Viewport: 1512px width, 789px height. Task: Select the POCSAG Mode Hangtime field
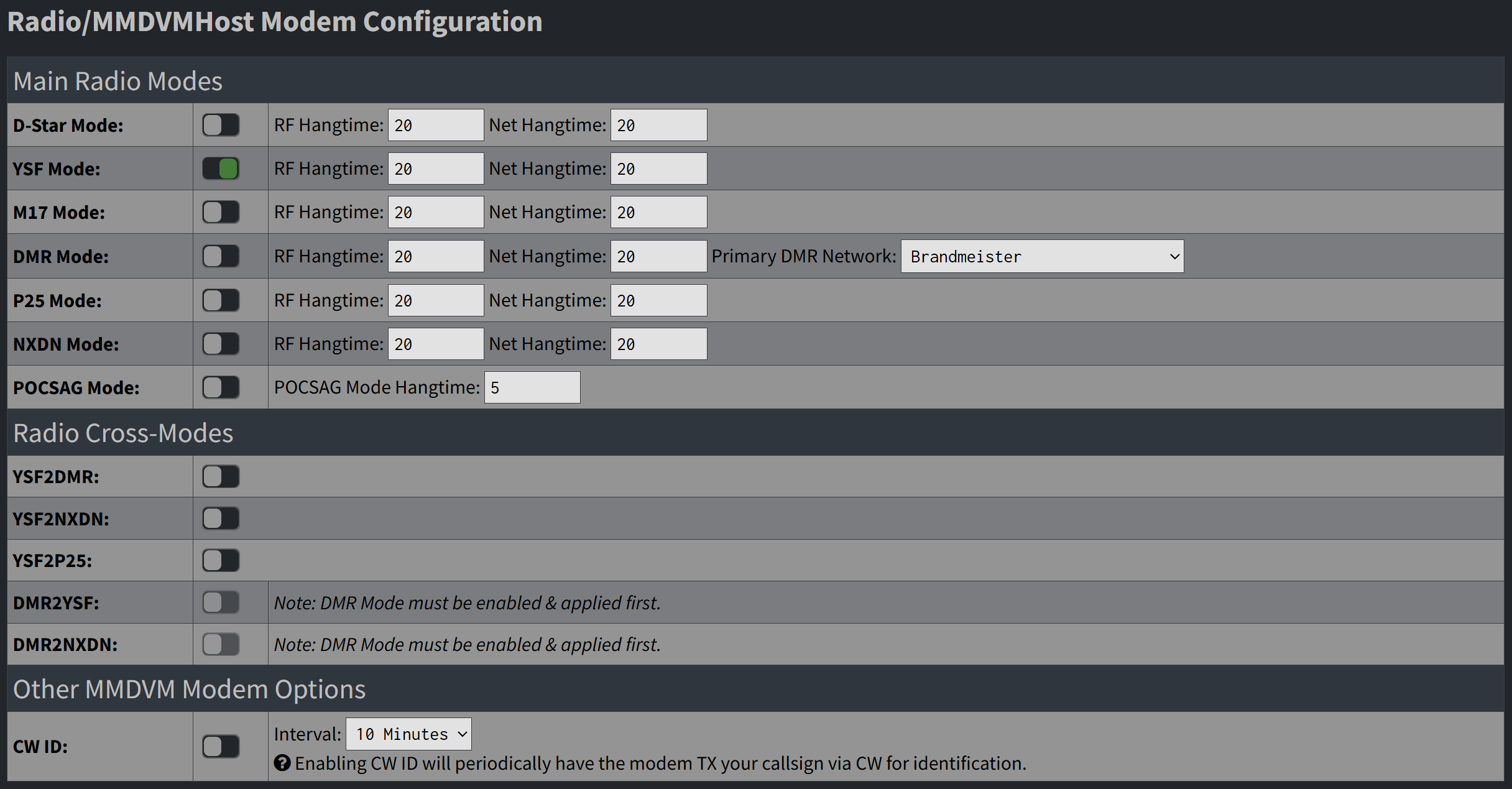532,387
